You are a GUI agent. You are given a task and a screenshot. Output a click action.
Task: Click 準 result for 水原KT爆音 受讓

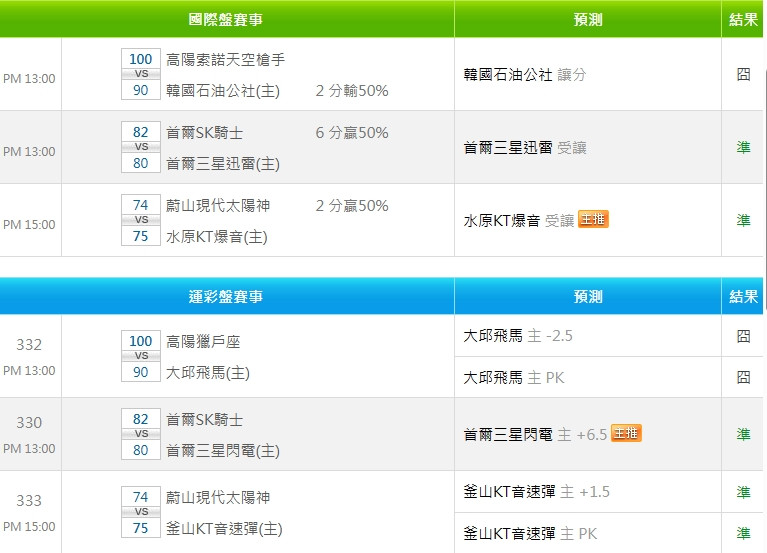pos(743,220)
